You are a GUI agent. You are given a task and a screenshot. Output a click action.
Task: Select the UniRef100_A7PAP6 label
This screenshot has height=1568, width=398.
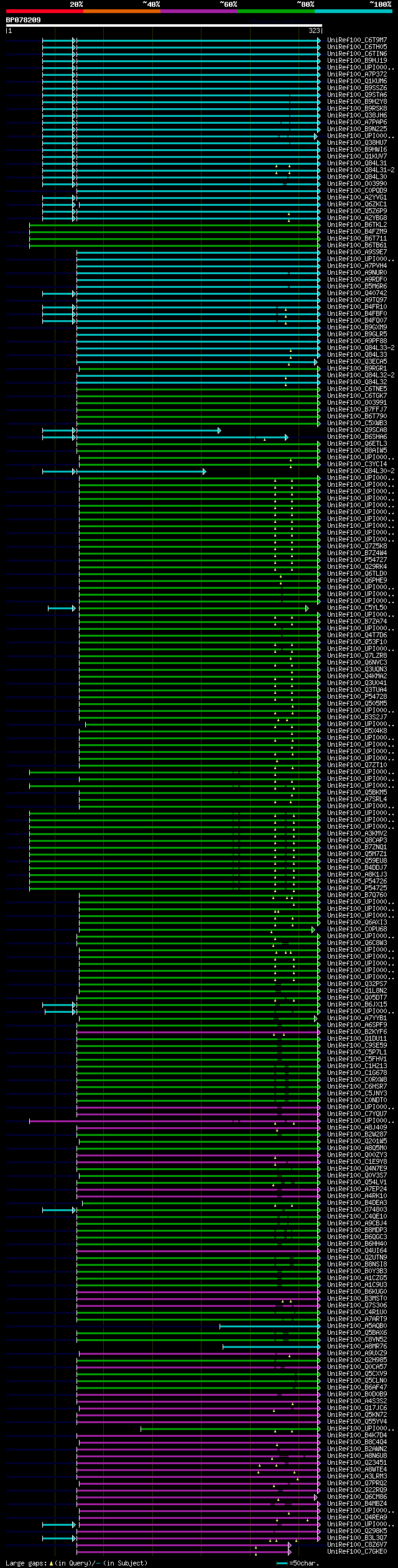(357, 122)
